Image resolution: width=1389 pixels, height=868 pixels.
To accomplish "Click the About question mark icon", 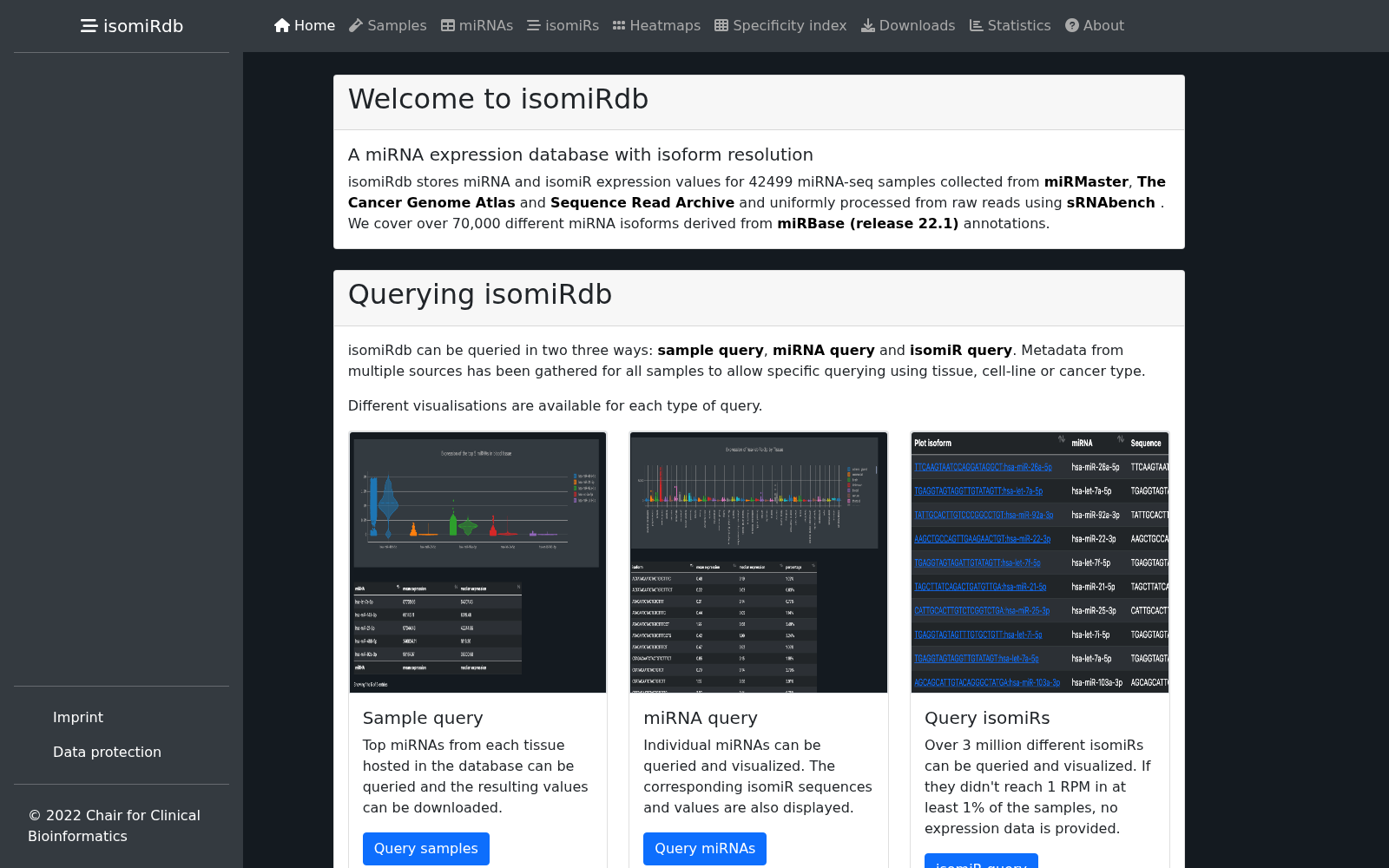I will [1072, 25].
